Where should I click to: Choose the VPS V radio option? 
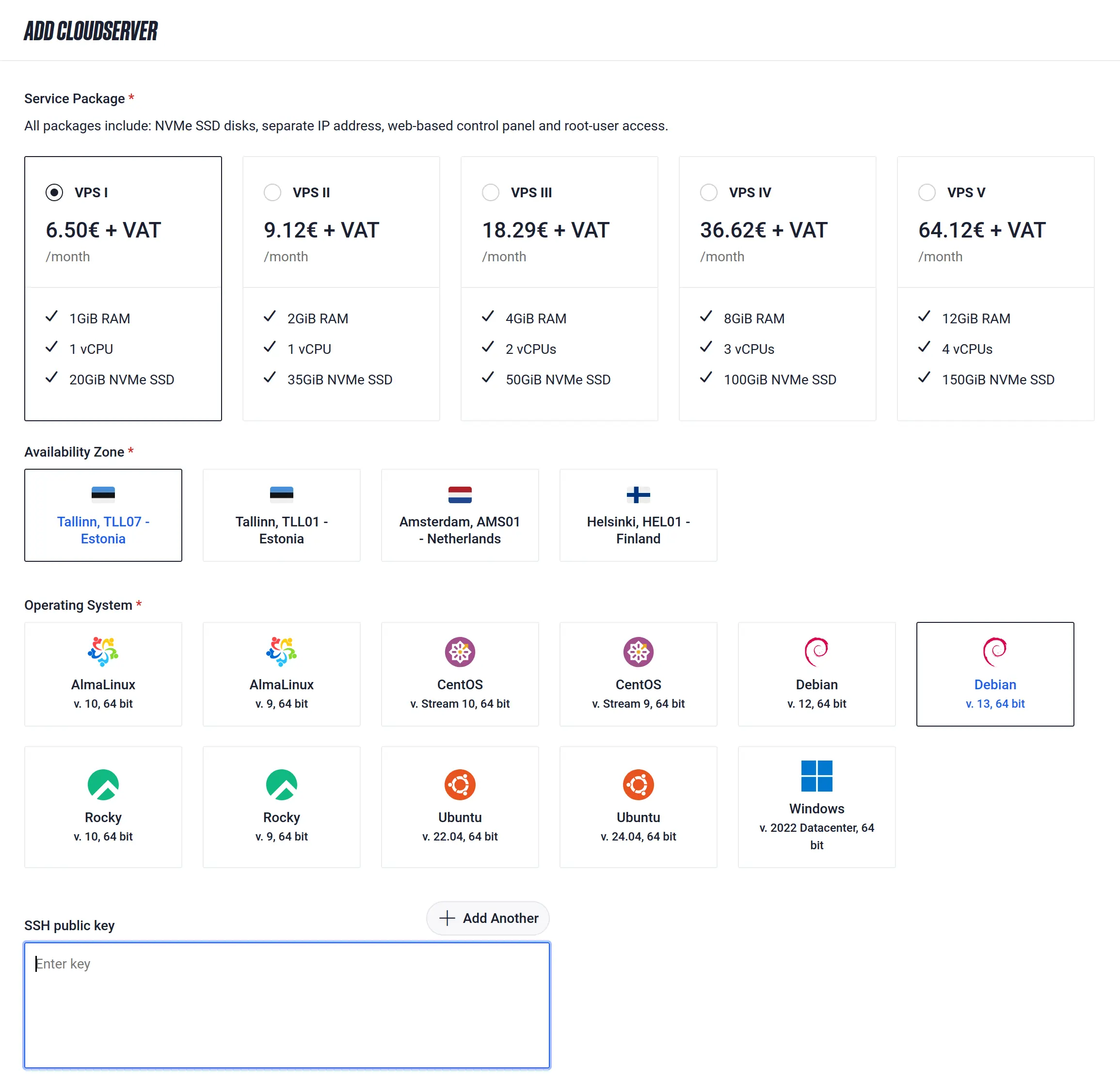coord(926,192)
